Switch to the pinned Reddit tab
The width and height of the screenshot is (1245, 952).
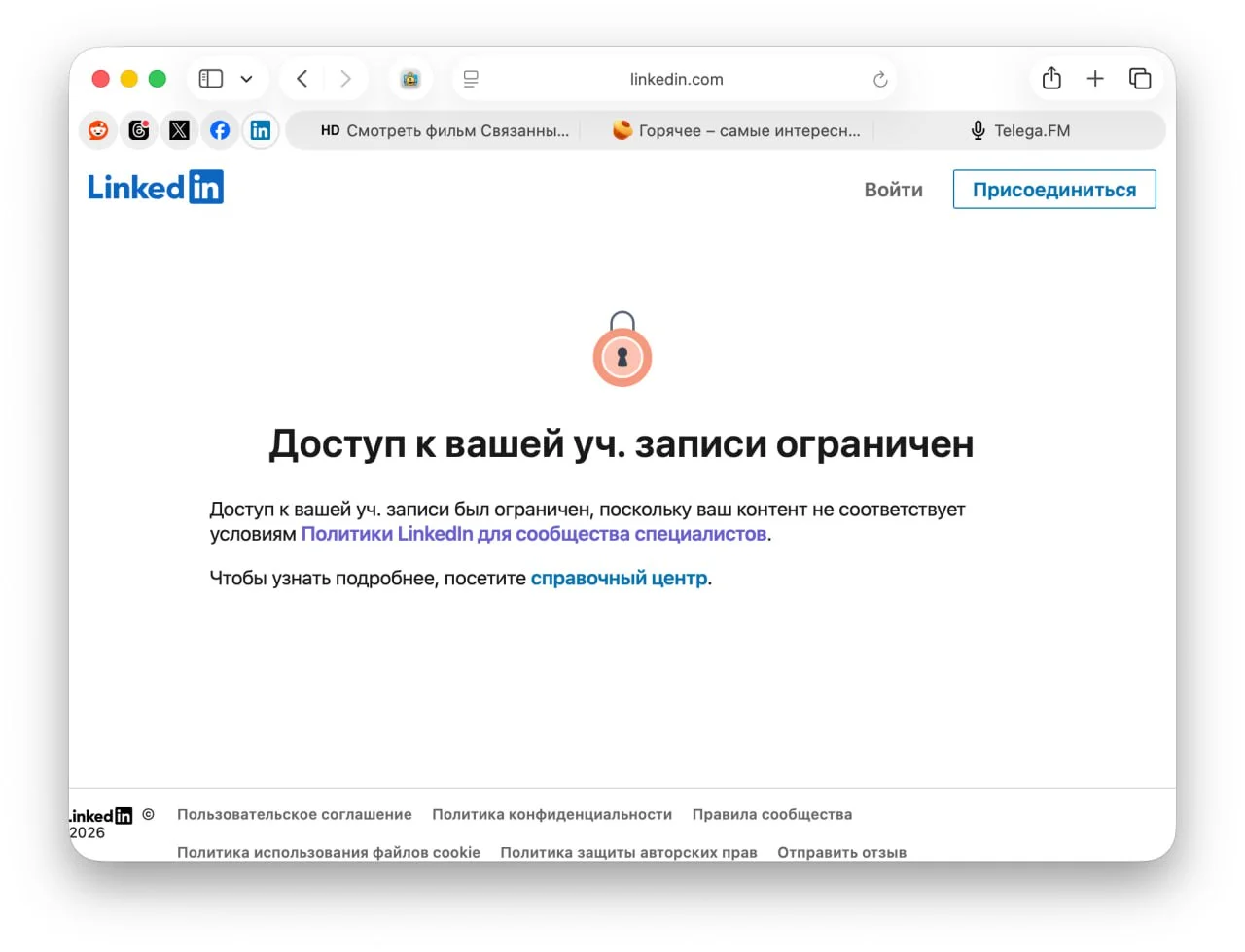98,130
